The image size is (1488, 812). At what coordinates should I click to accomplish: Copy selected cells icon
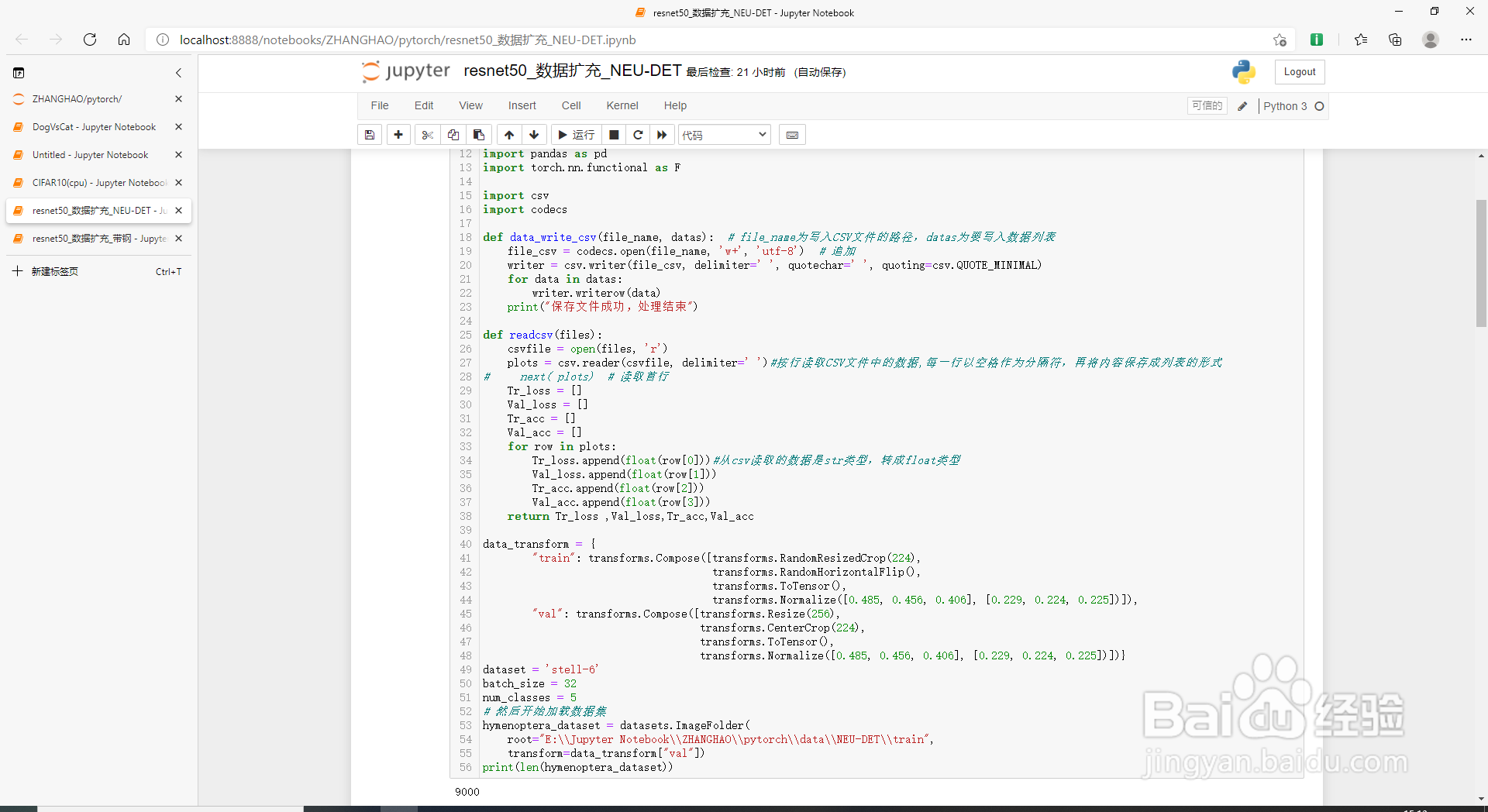tap(453, 135)
